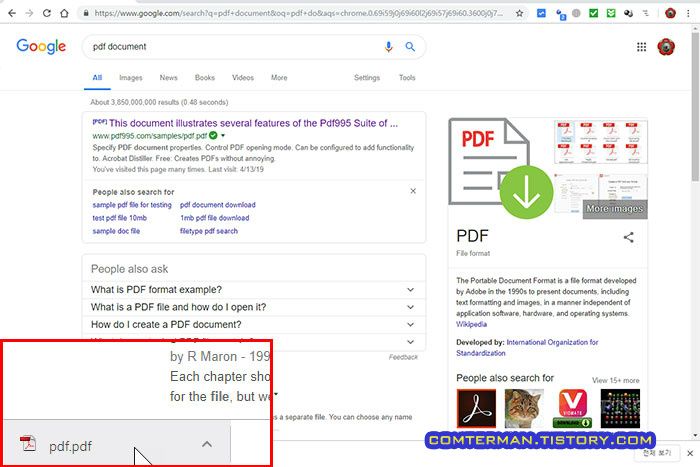The height and width of the screenshot is (467, 700).
Task: Click the browser address bar URL
Action: (x=298, y=13)
